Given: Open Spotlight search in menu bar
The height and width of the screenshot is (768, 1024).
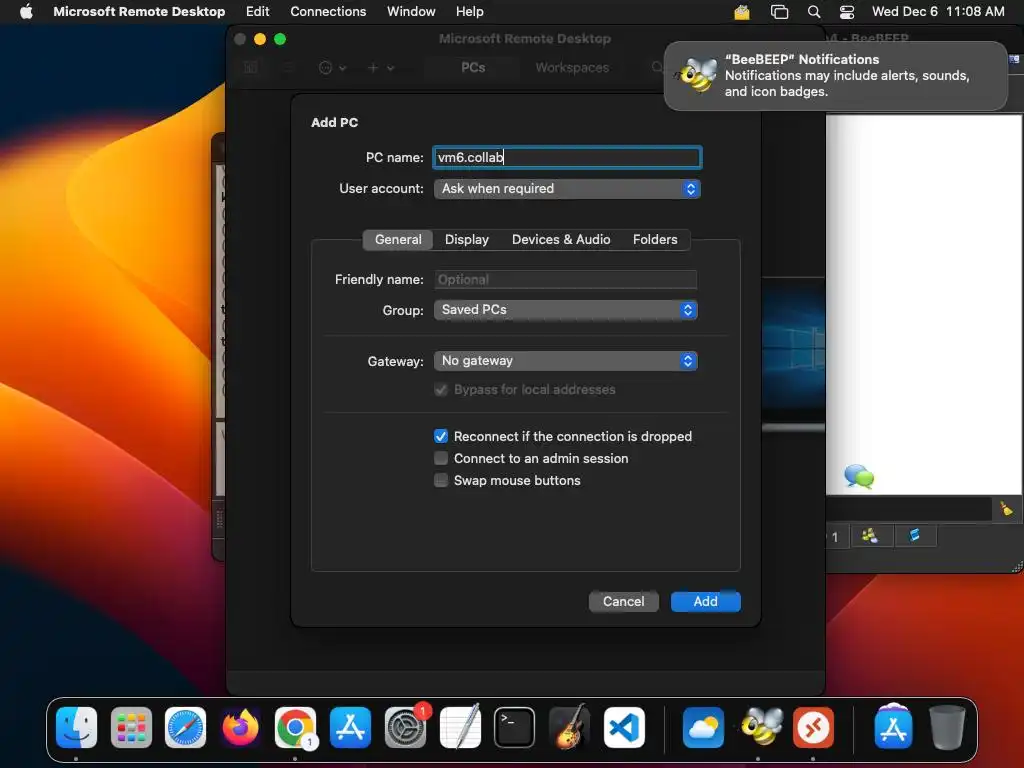Looking at the screenshot, I should point(813,11).
